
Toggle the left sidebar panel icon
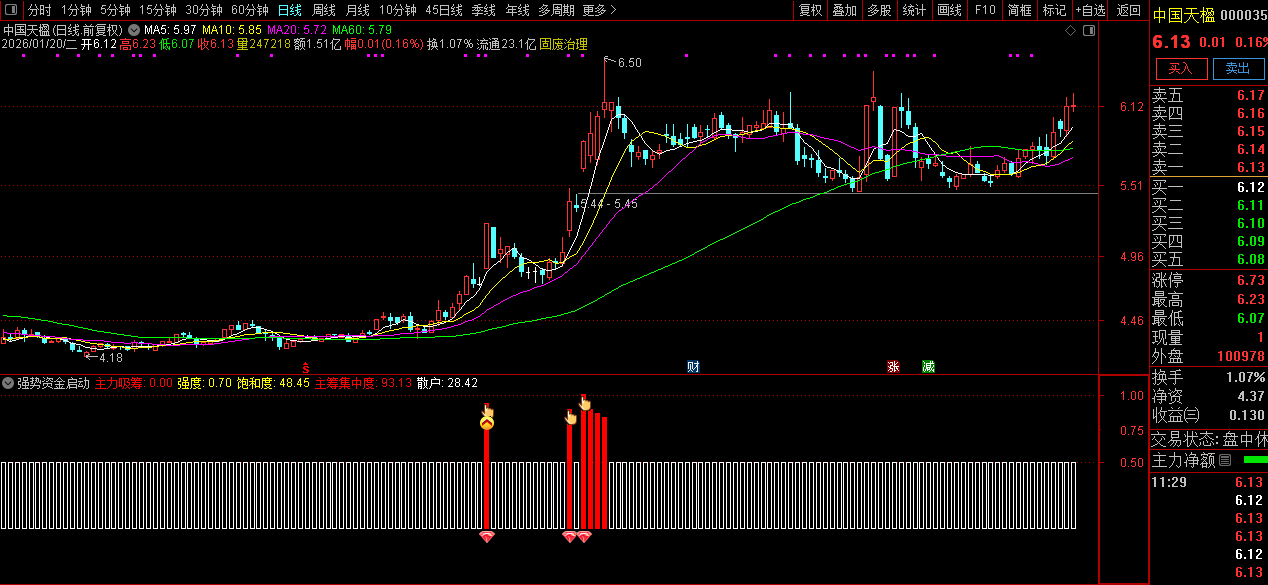click(x=13, y=10)
